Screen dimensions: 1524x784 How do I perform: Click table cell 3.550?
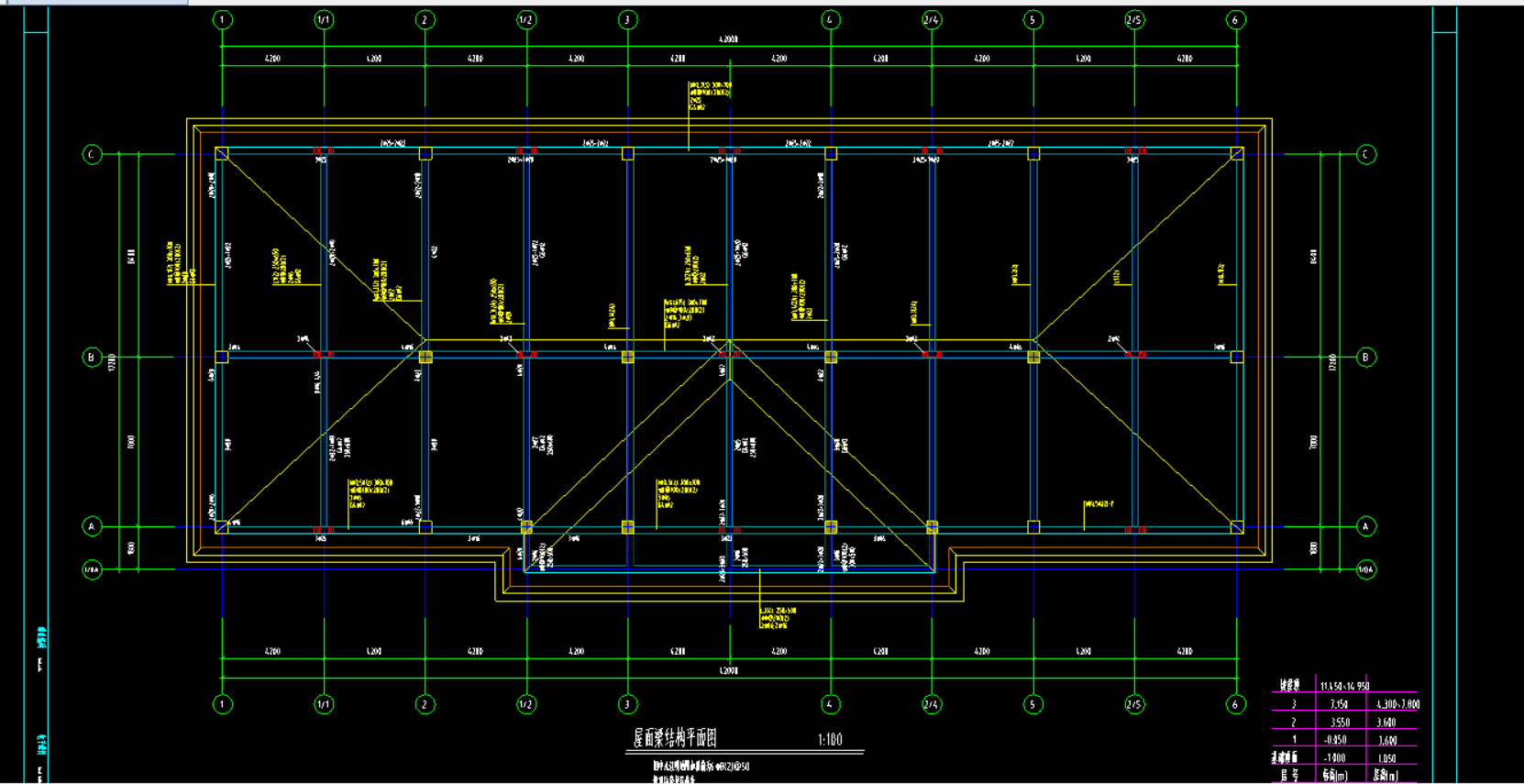[1340, 723]
